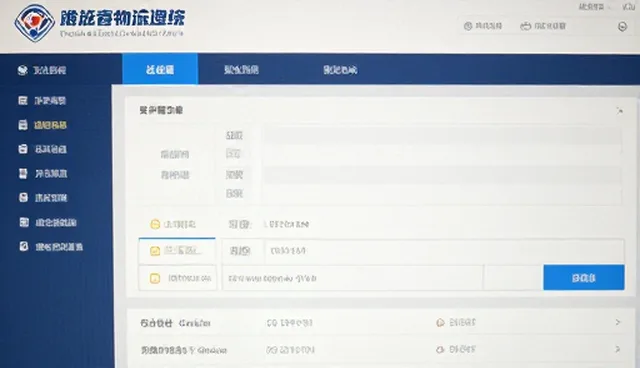The image size is (640, 368).
Task: Click the third gray input field in the form
Action: [442, 175]
